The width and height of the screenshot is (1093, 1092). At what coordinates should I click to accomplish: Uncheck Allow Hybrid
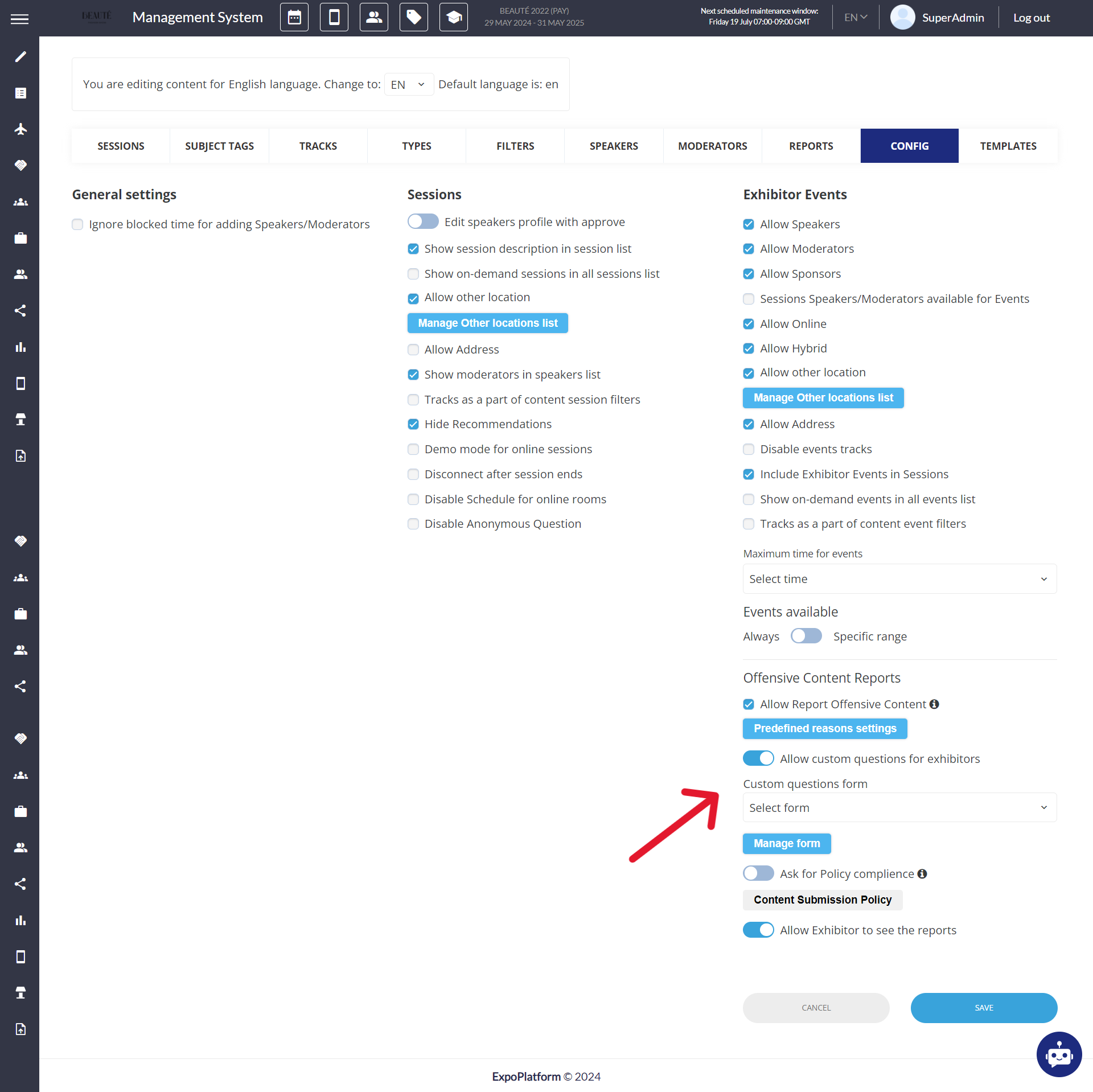pos(749,348)
